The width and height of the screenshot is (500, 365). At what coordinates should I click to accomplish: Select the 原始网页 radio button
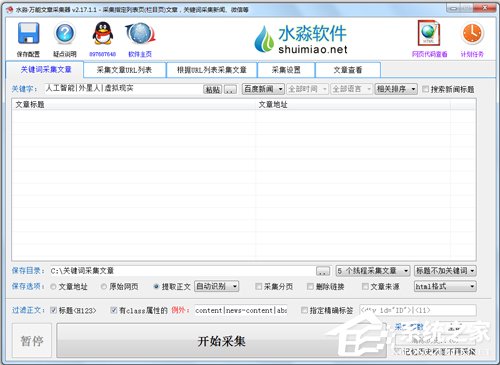tap(104, 286)
